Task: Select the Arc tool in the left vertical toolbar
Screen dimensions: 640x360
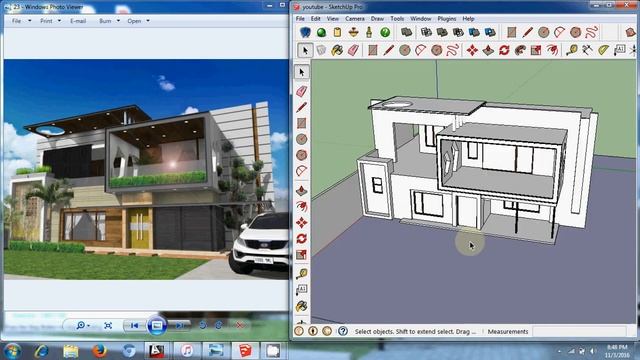Action: click(x=302, y=171)
